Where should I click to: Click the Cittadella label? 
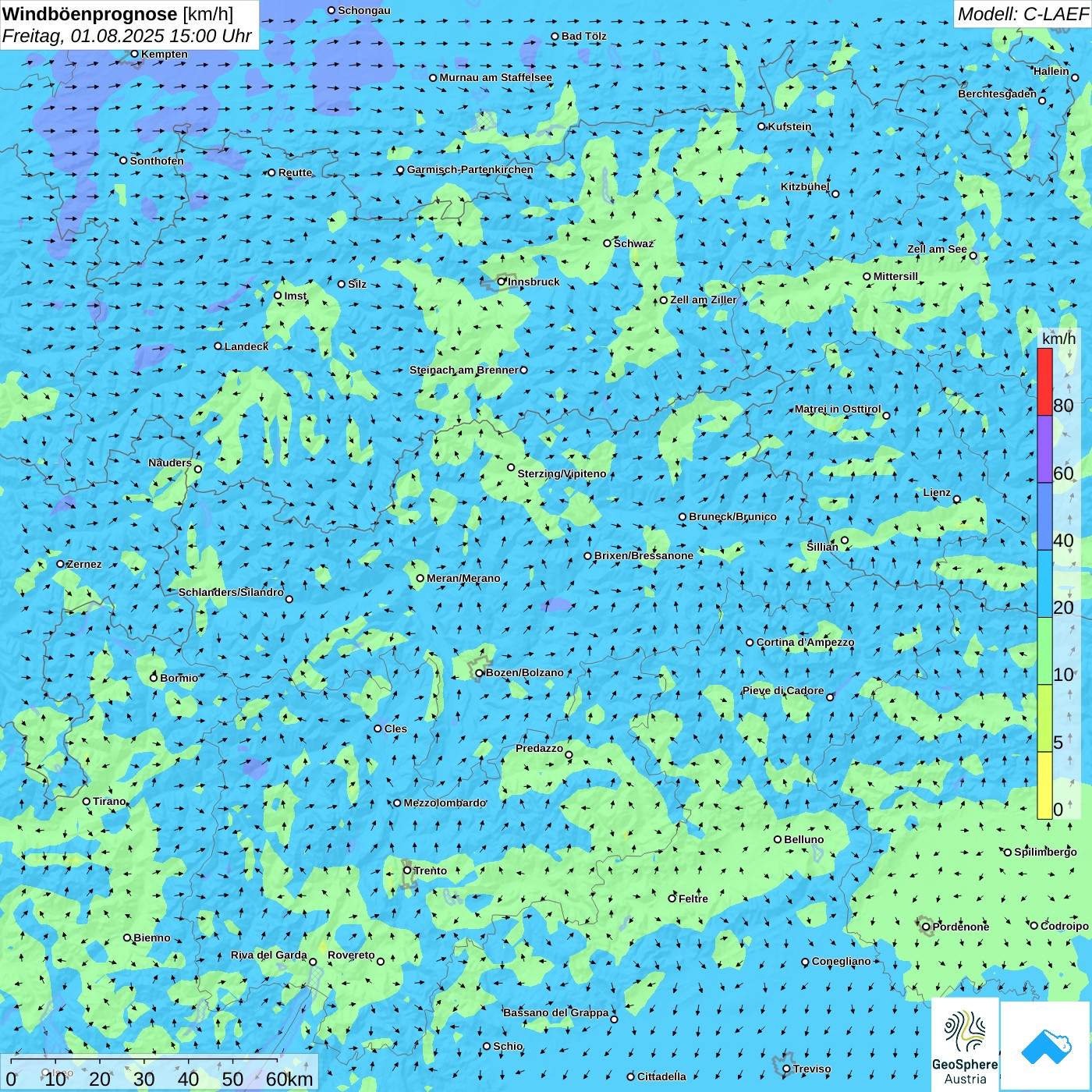(x=661, y=1076)
